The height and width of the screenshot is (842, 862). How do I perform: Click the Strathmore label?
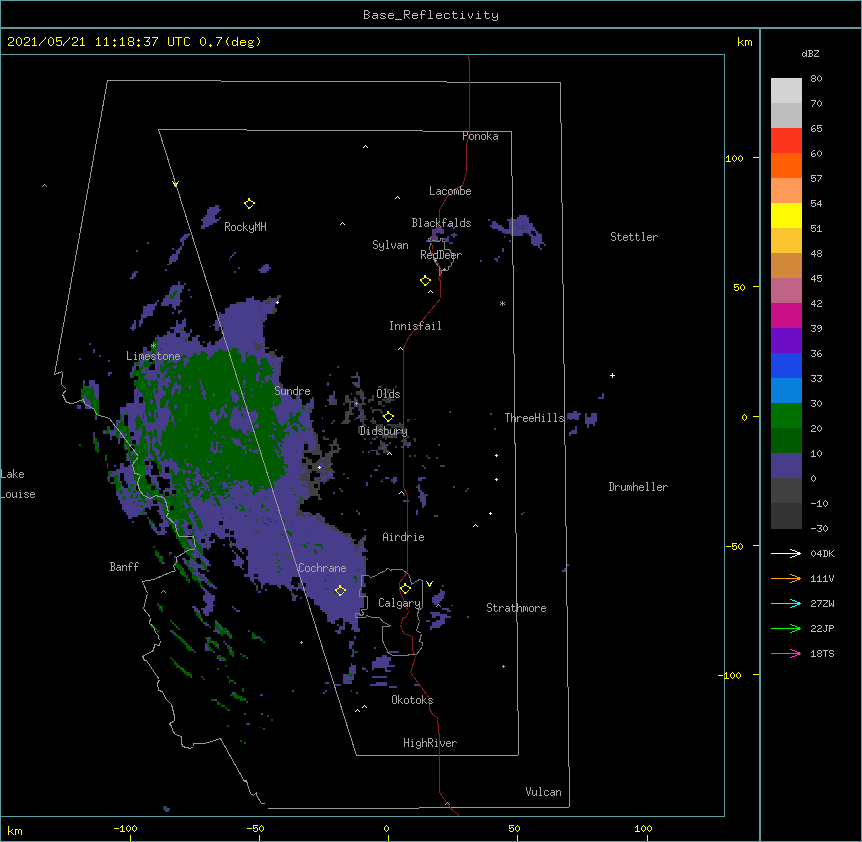[516, 608]
